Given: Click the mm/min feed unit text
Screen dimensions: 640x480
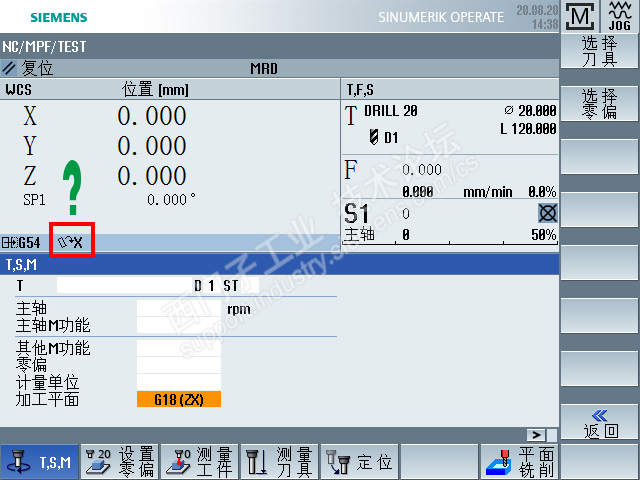Looking at the screenshot, I should 487,191.
